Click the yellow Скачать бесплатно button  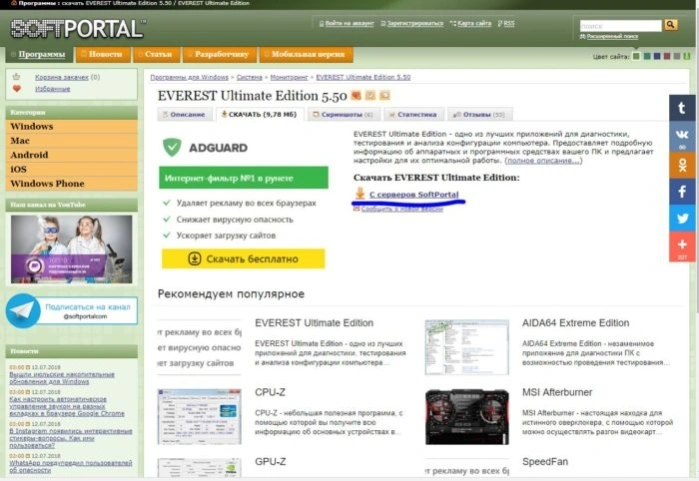point(243,259)
